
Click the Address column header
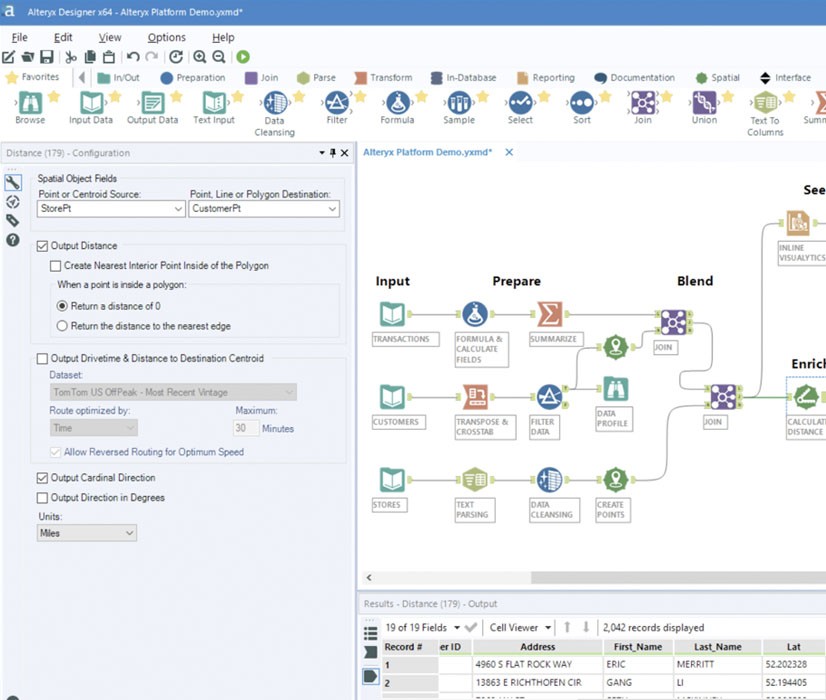pos(537,647)
